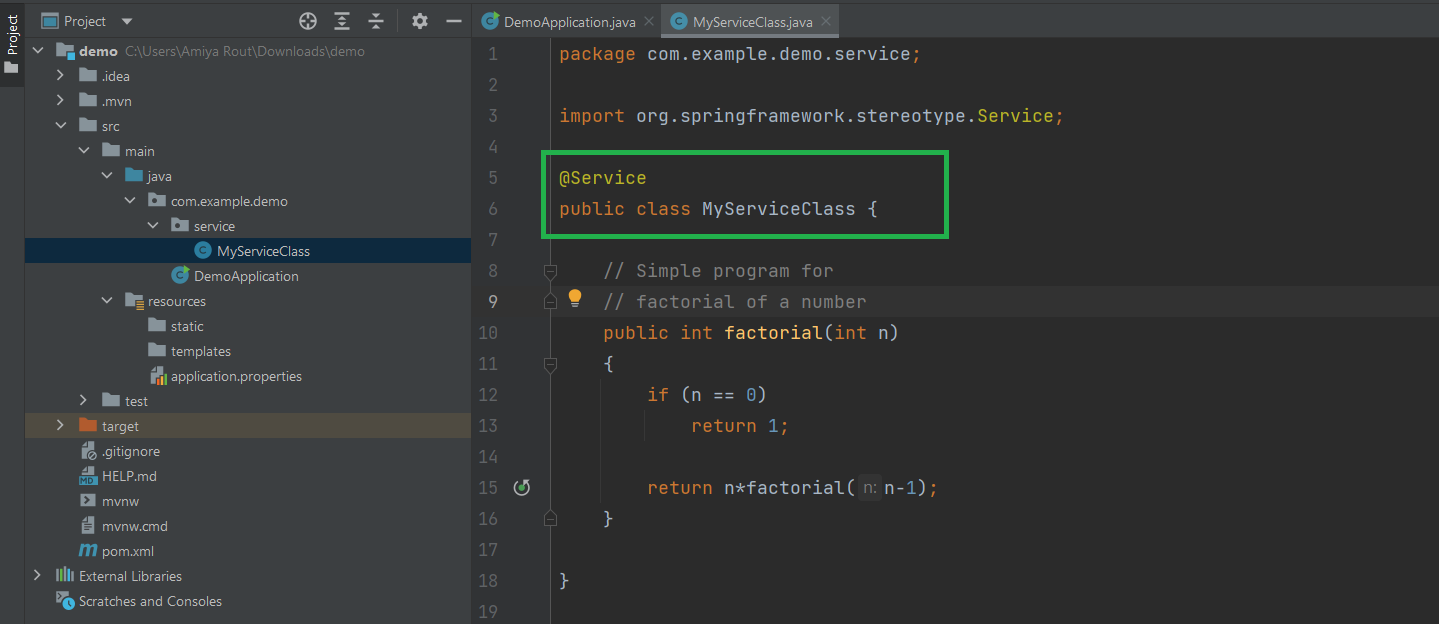Screen dimensions: 1439x624
Task: Click the factorial method name on line 10
Action: tap(774, 333)
